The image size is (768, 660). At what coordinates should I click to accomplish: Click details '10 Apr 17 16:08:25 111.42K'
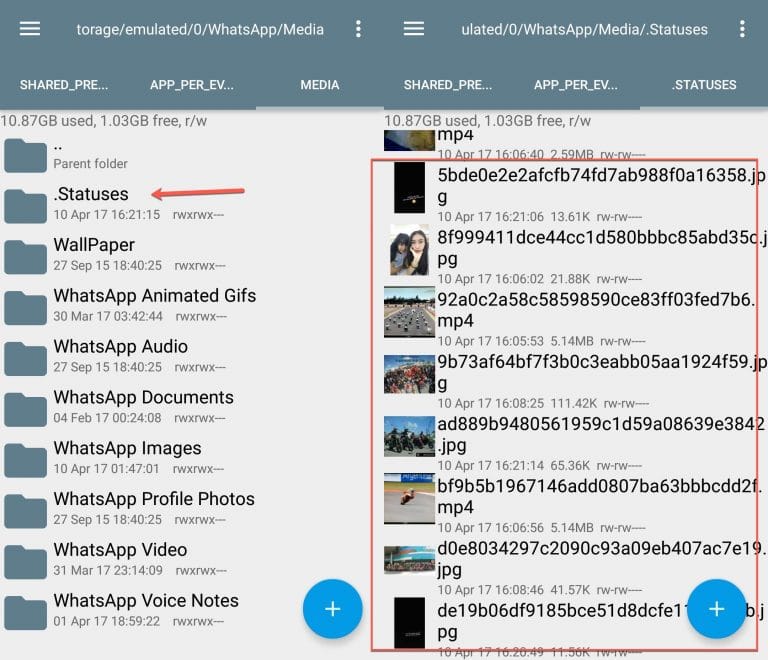pos(543,403)
